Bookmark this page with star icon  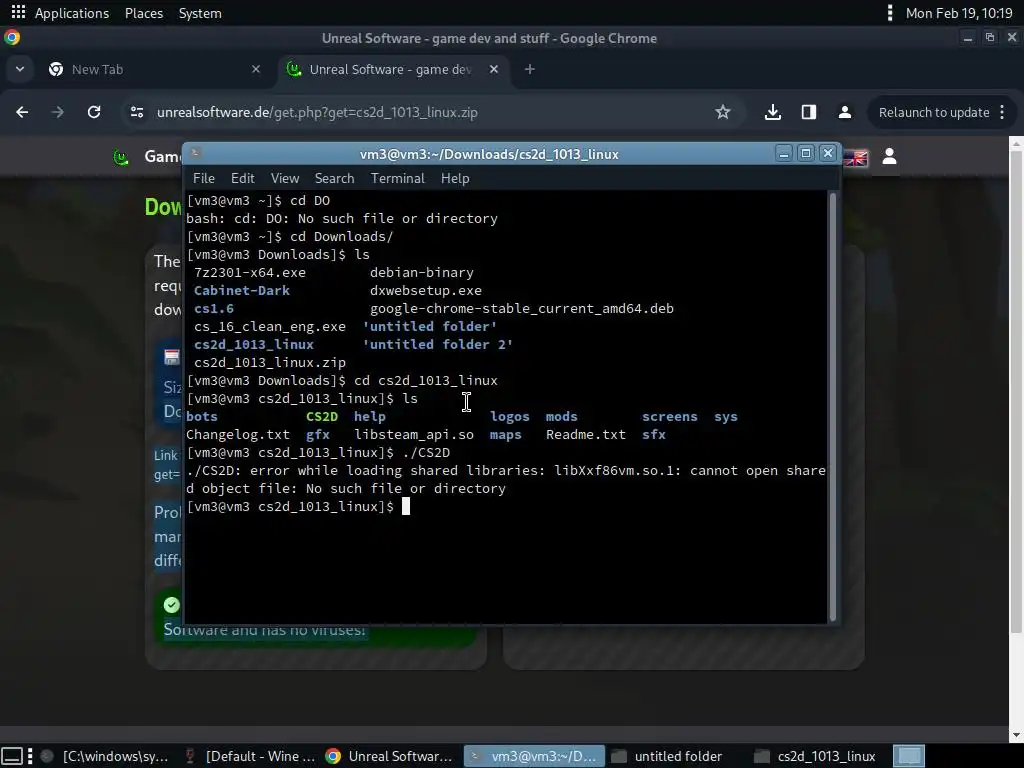pos(723,112)
